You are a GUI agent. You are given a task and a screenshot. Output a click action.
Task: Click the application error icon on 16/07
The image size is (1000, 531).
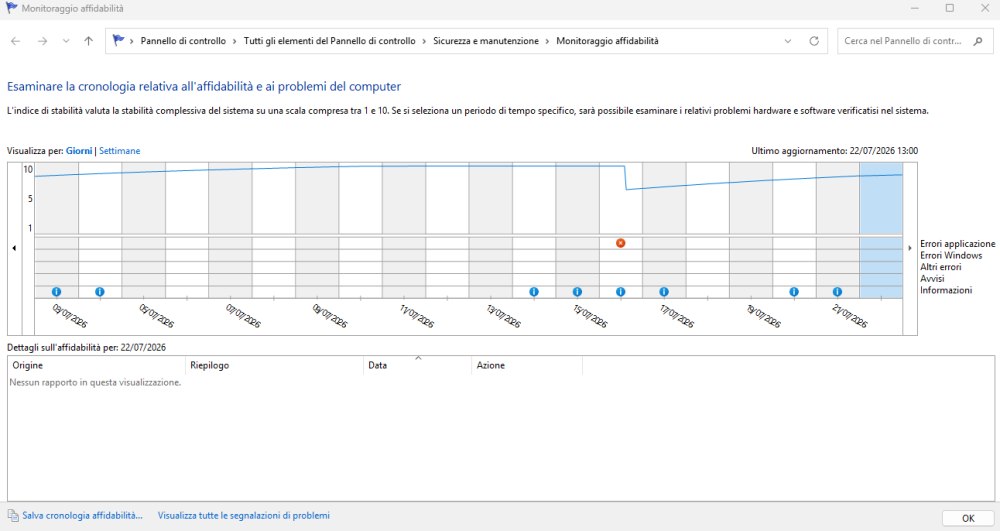621,243
